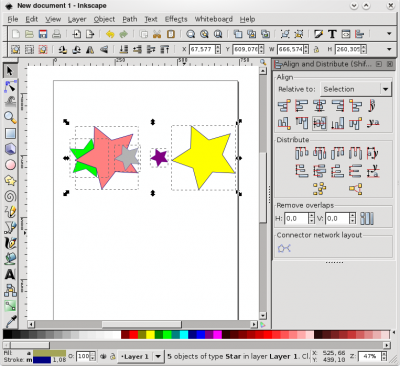Open the File menu

click(x=13, y=19)
